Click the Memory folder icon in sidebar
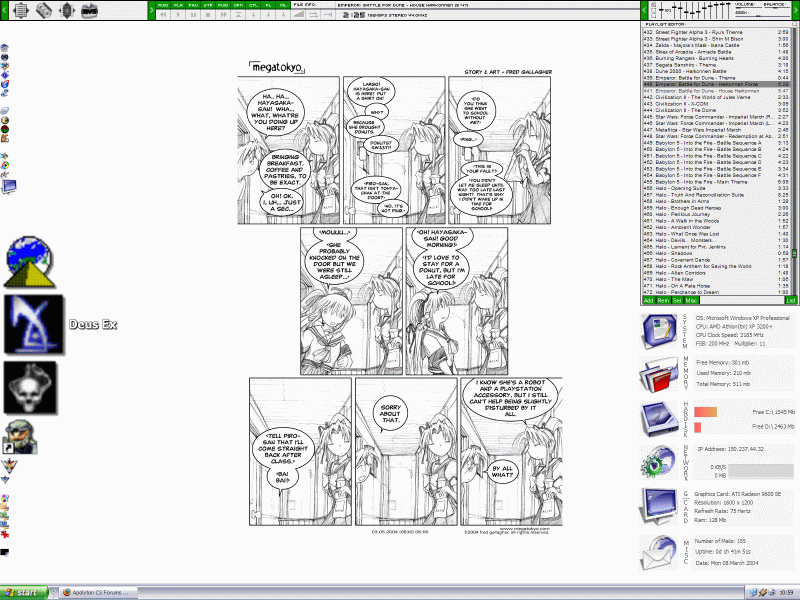Image resolution: width=800 pixels, height=600 pixels. (x=661, y=376)
